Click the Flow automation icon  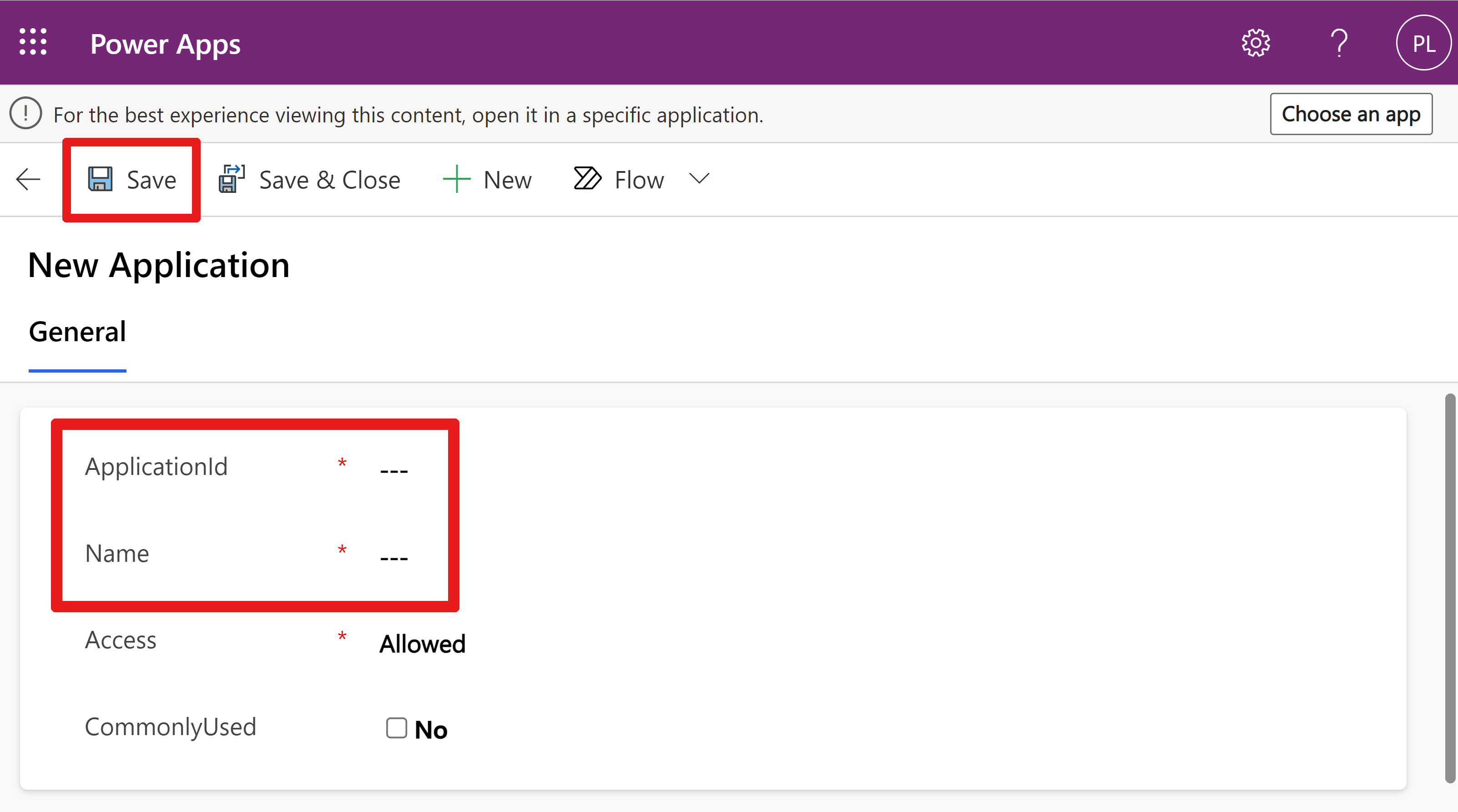point(584,179)
